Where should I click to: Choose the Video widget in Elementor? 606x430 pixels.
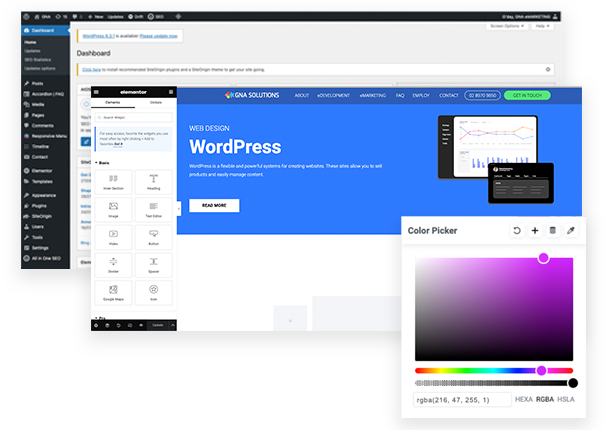click(x=113, y=237)
